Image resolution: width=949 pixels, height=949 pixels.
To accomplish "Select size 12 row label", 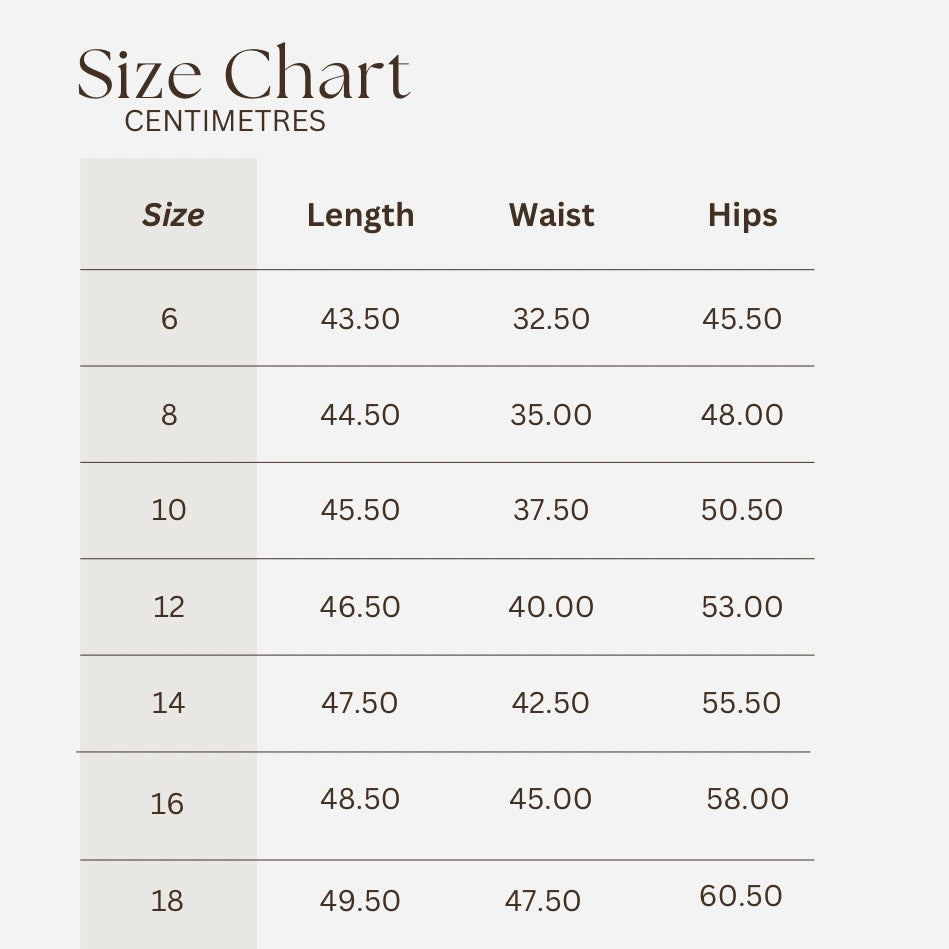I will 168,606.
